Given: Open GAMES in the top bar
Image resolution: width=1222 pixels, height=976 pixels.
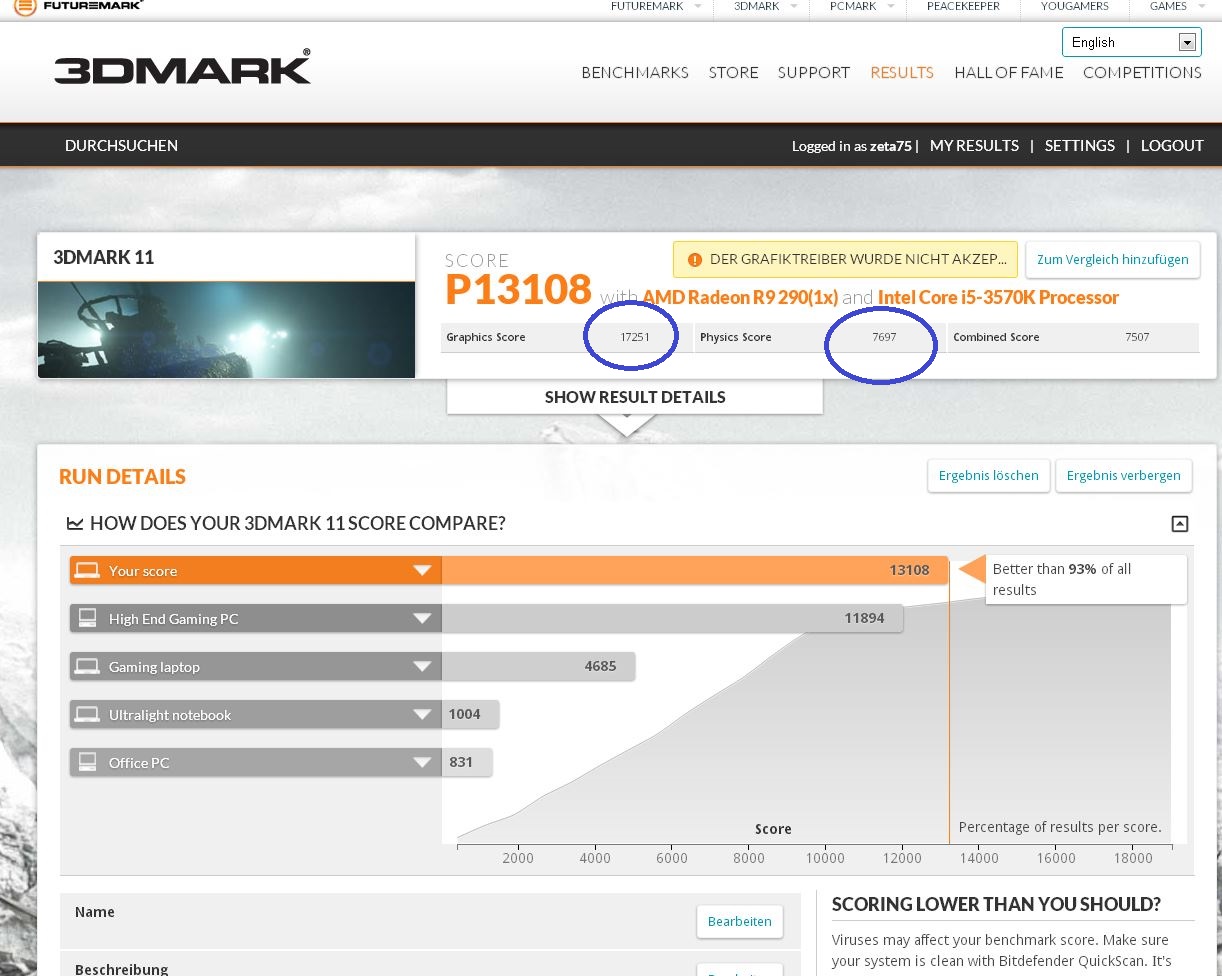Looking at the screenshot, I should click(x=1168, y=6).
